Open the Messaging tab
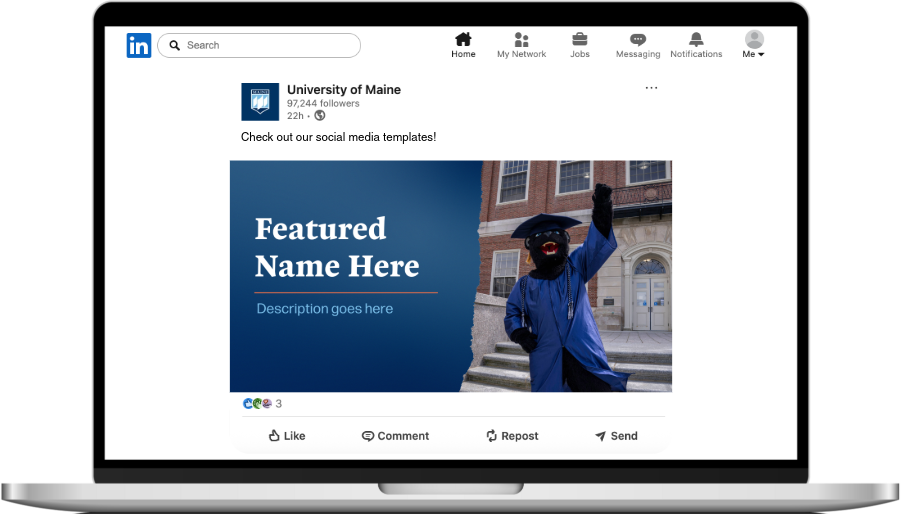This screenshot has width=901, height=514. [x=638, y=45]
